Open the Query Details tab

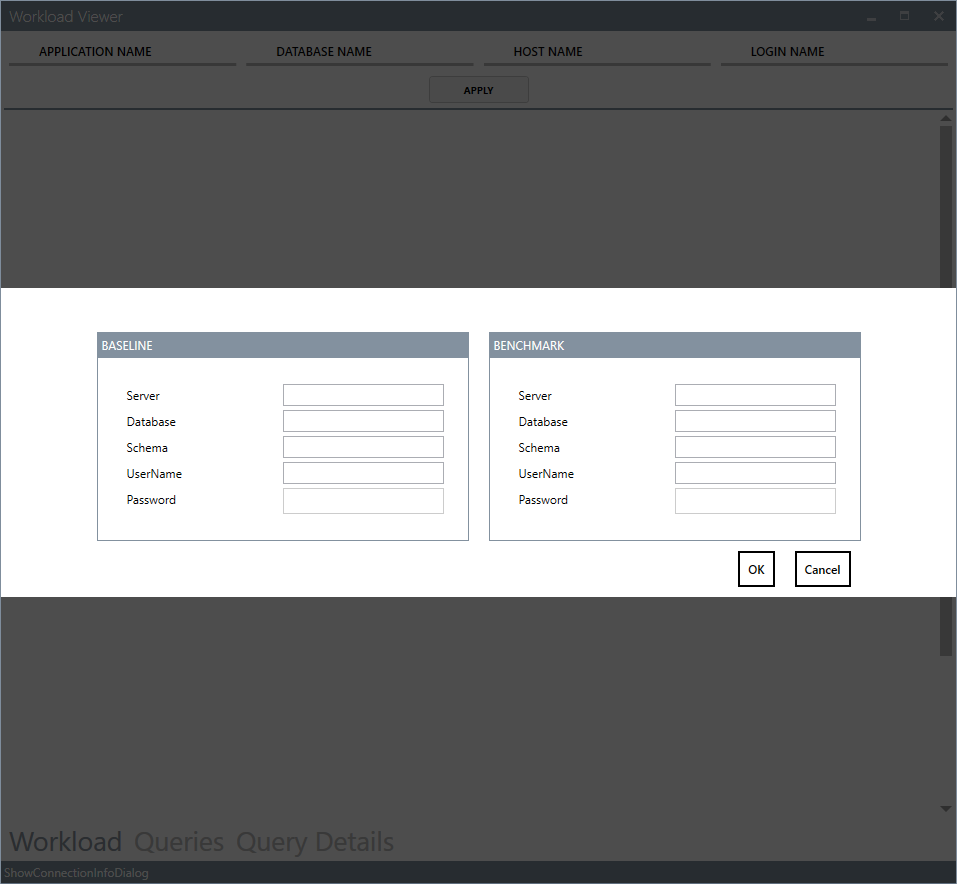coord(315,841)
